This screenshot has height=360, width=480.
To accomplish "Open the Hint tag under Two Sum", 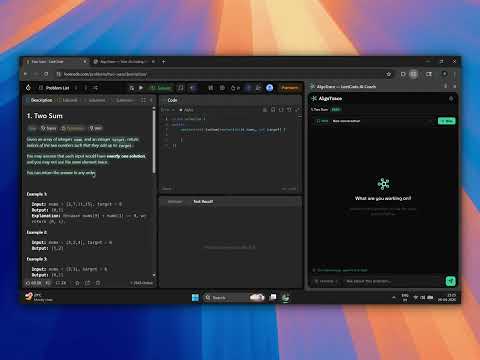I will [x=95, y=128].
